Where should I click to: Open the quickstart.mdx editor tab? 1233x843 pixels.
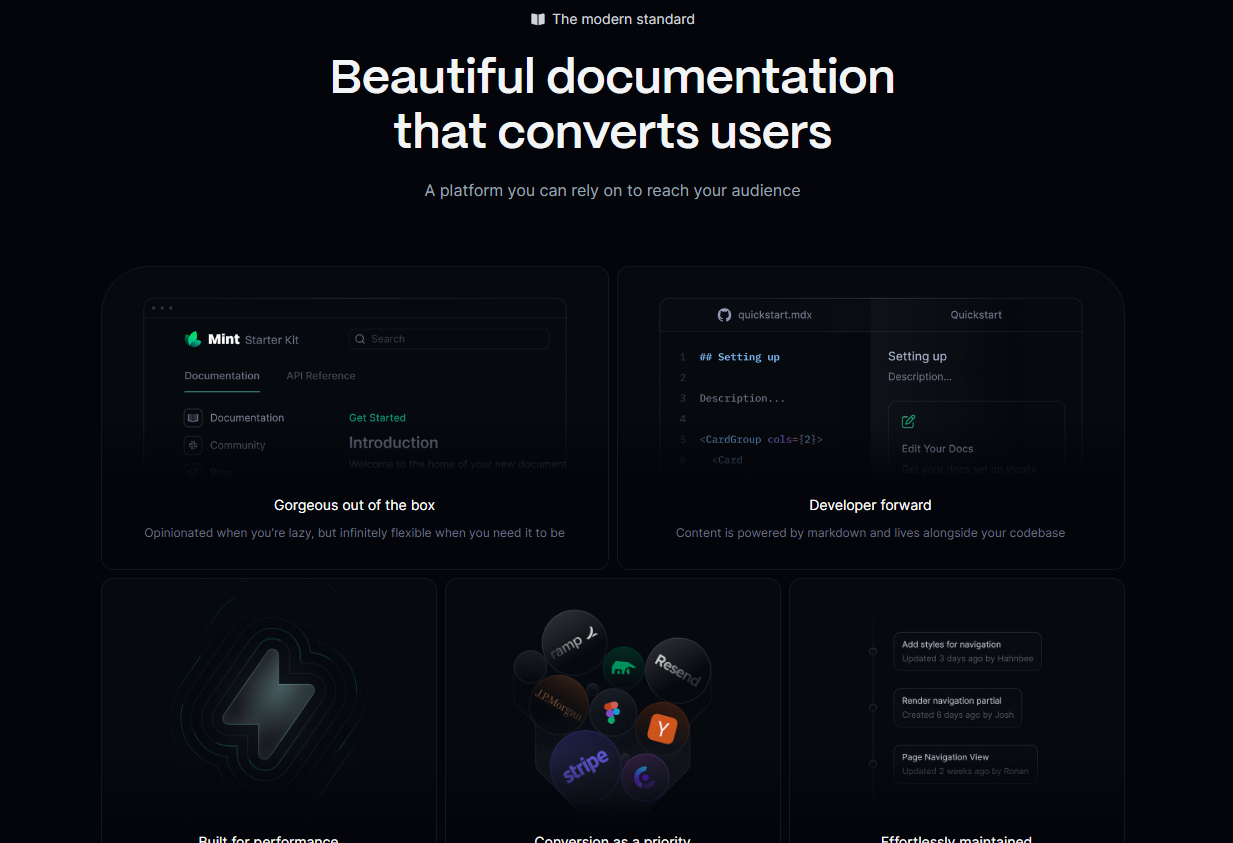(x=765, y=315)
